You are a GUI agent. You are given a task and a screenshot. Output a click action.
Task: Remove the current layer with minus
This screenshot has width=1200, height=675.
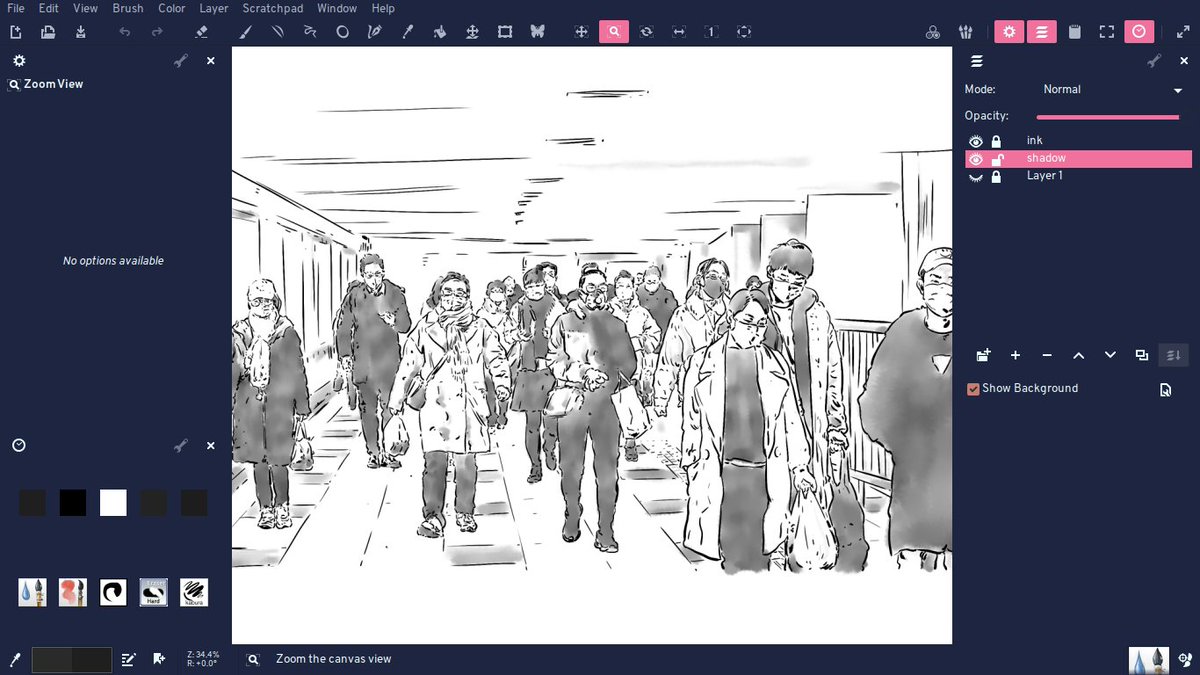[1047, 355]
